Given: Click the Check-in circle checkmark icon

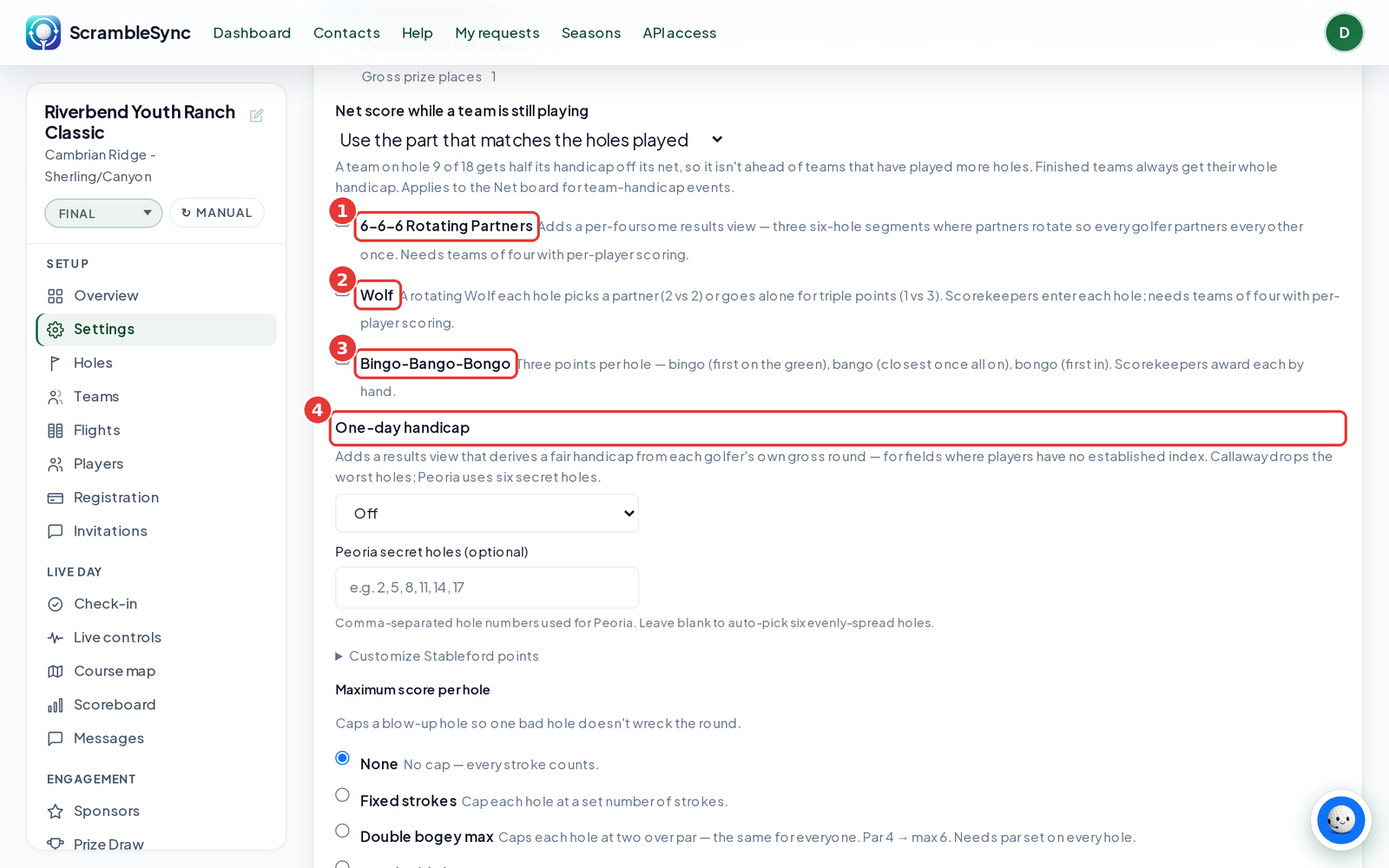Looking at the screenshot, I should (x=56, y=604).
